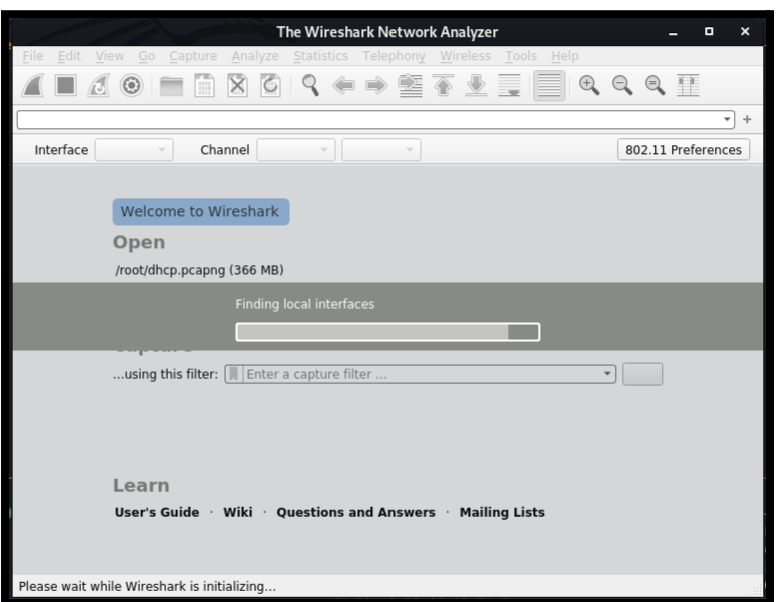Expand the display filter history dropdown
This screenshot has height=602, width=782.
click(x=727, y=119)
